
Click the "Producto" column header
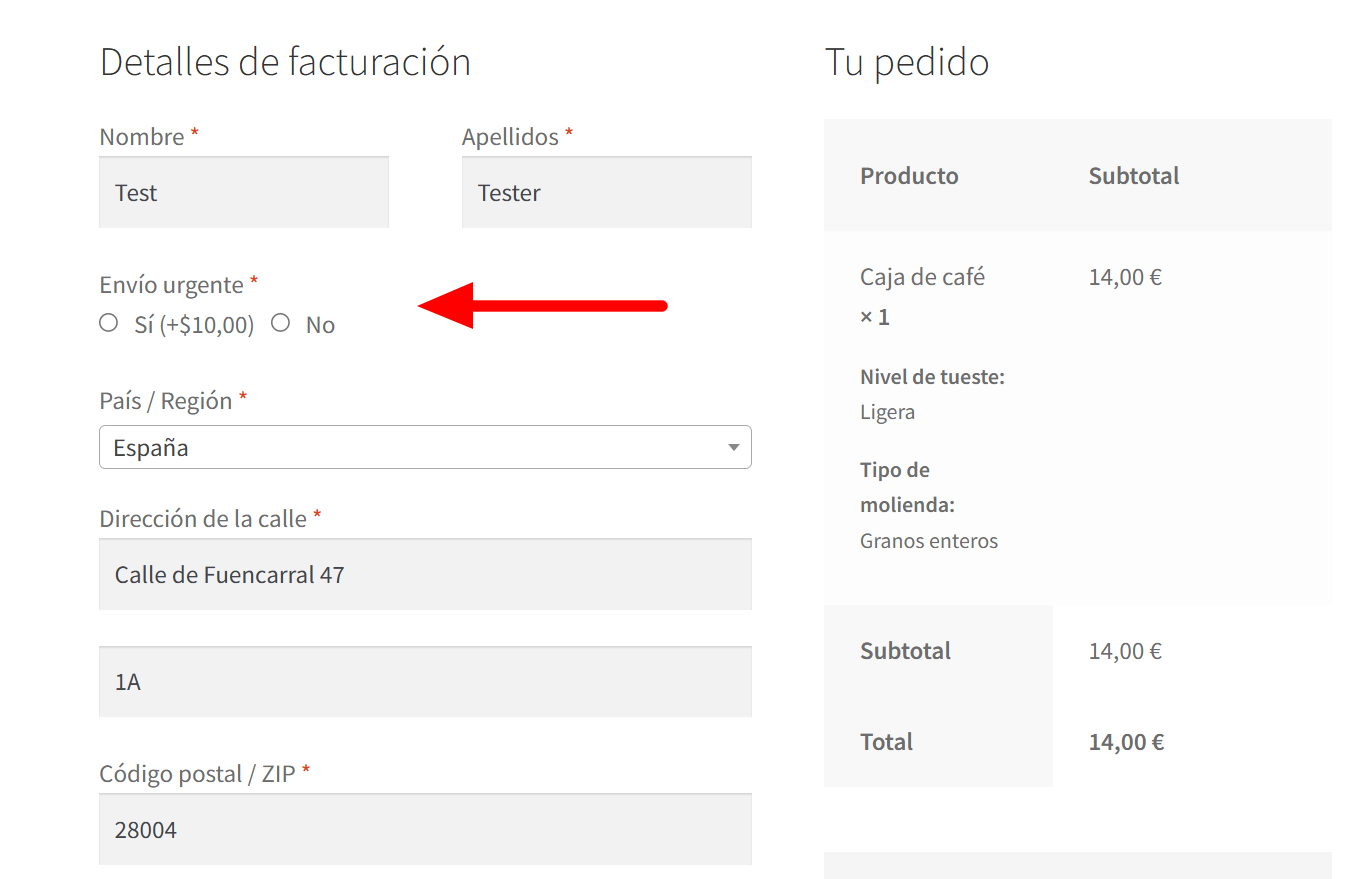[x=909, y=176]
